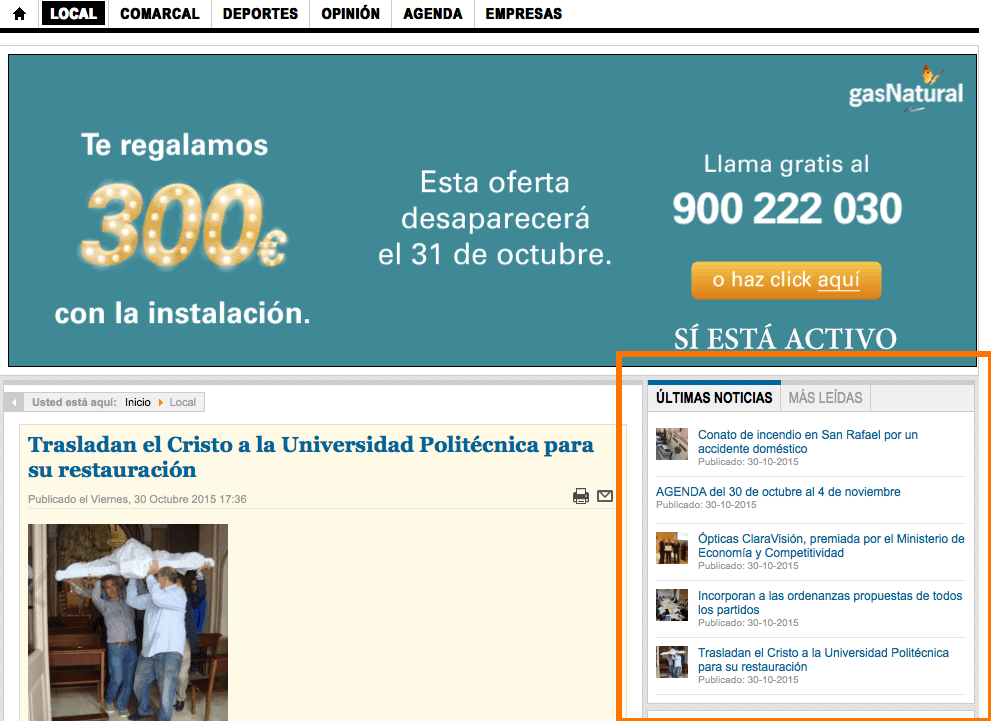
Task: Print the article with the printer icon
Action: [x=581, y=496]
